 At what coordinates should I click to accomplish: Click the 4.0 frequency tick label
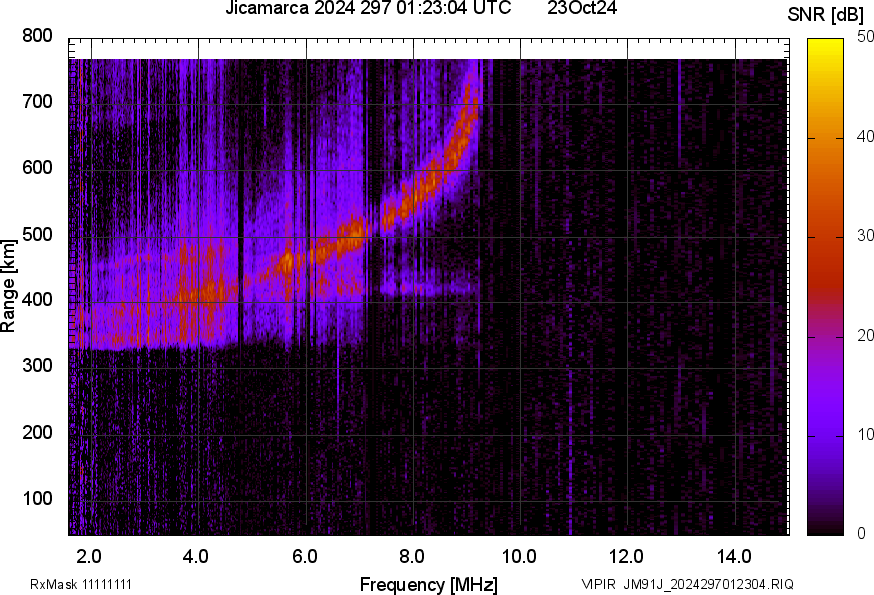point(196,557)
